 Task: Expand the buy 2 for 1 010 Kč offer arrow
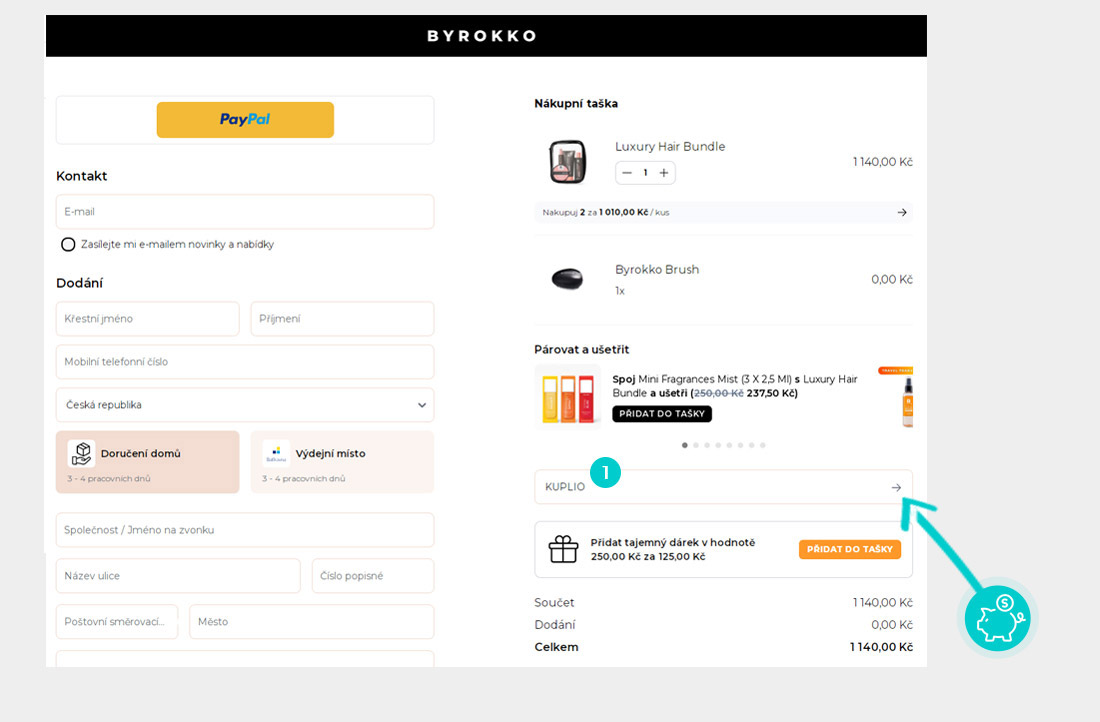coord(901,212)
